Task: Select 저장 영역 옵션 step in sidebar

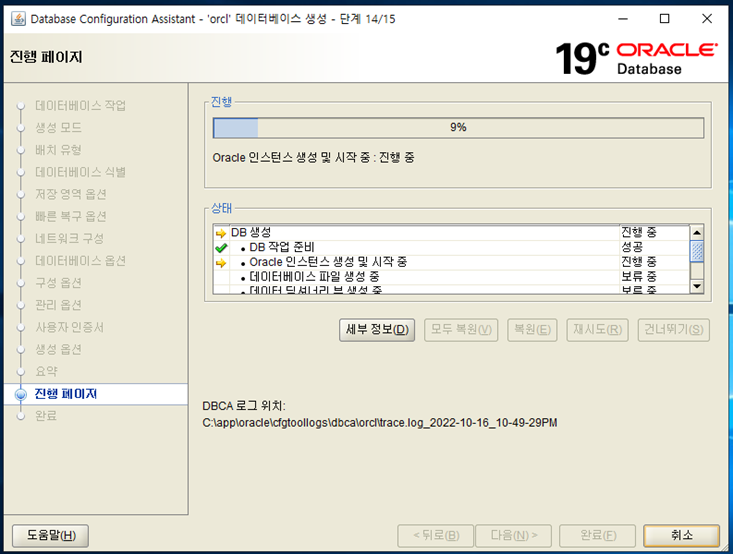Action: click(71, 194)
